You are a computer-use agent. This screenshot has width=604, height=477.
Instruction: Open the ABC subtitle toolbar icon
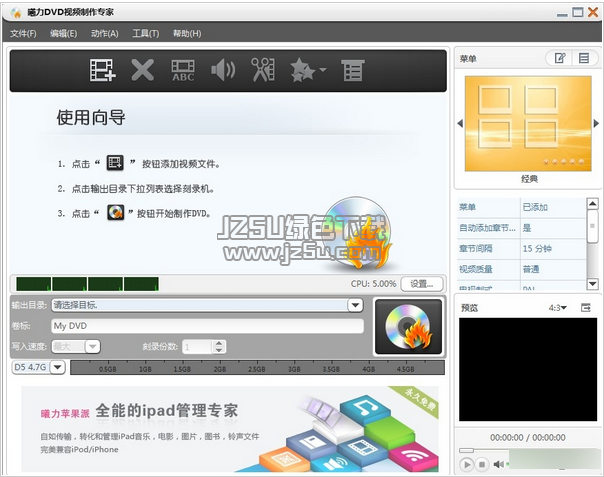tap(183, 71)
